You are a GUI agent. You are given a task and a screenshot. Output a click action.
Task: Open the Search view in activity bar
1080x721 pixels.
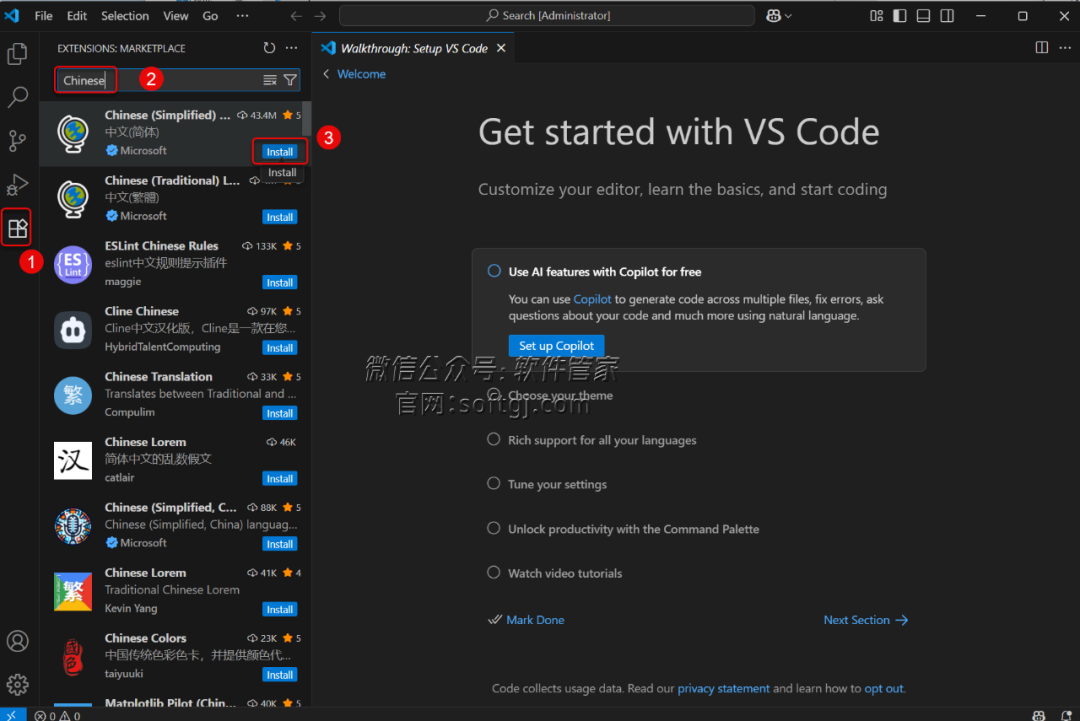point(17,97)
